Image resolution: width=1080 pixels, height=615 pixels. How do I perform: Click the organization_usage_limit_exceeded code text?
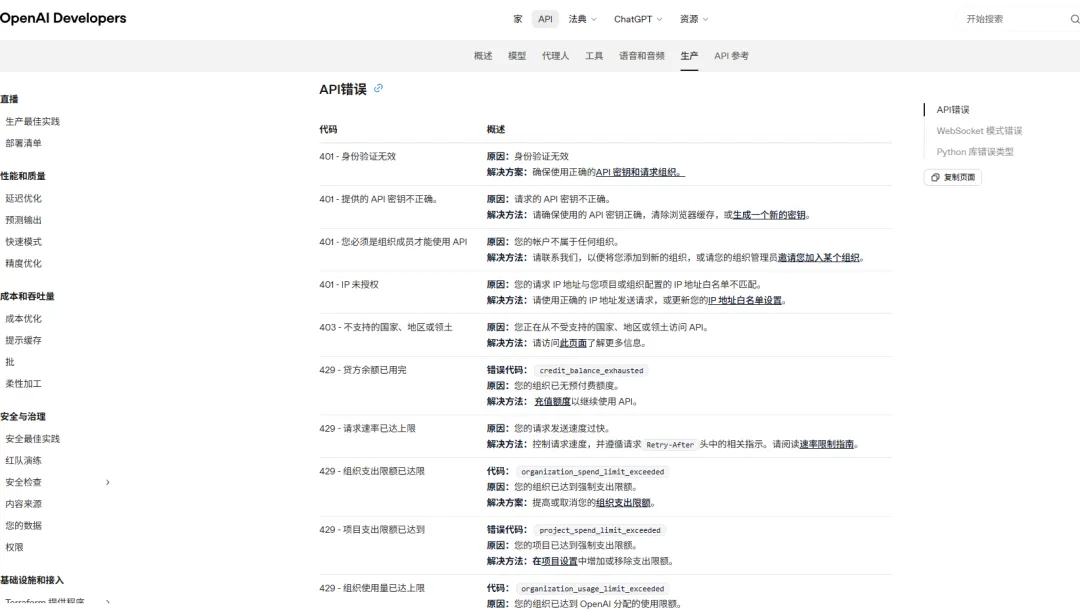[592, 589]
